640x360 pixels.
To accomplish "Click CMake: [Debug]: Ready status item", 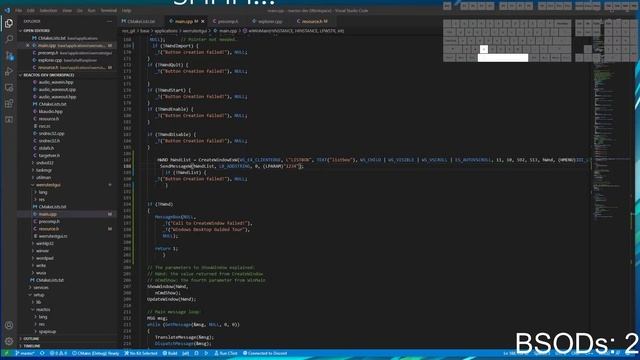I will tap(96, 353).
